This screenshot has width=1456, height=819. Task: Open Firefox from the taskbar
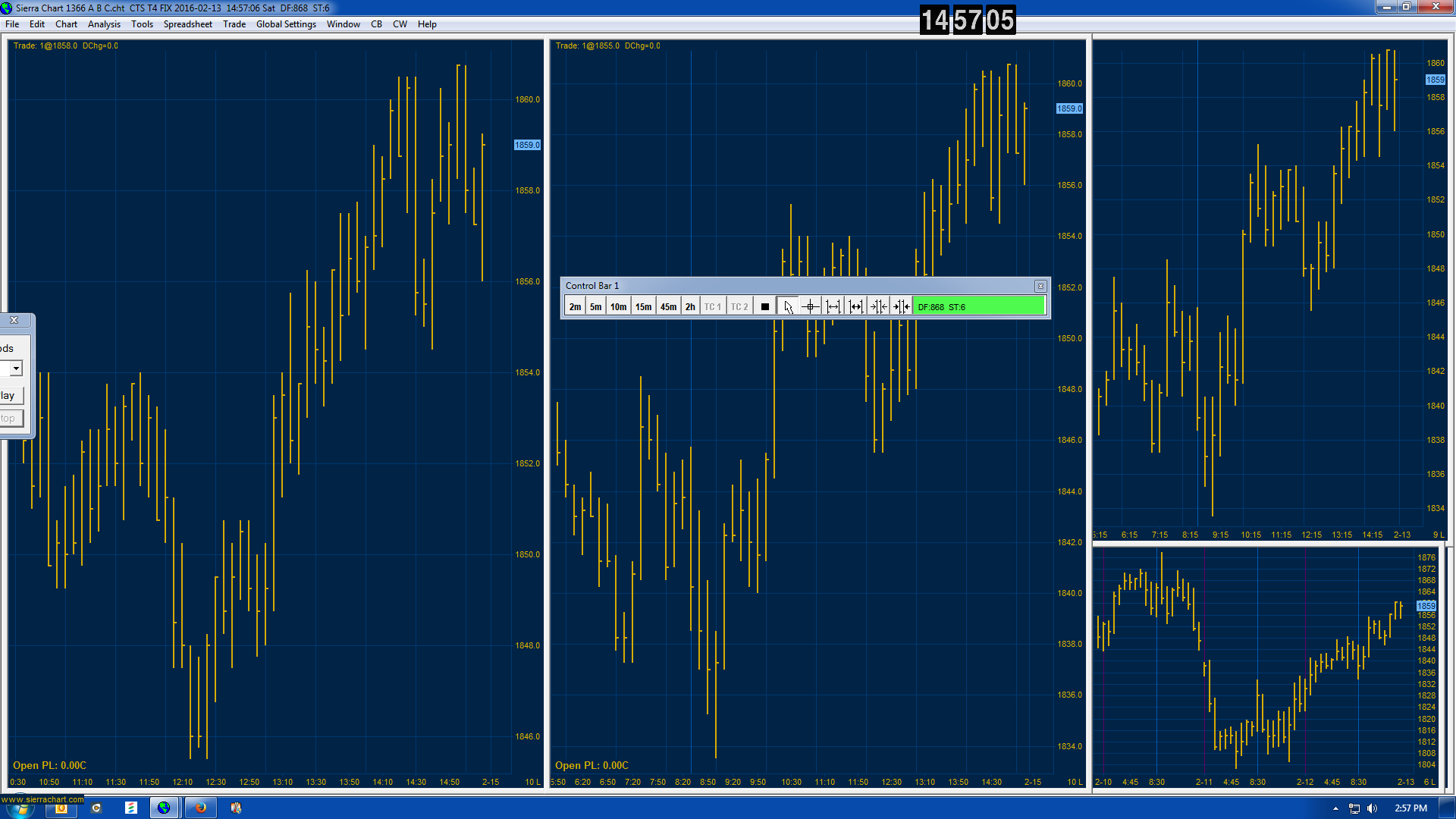201,808
